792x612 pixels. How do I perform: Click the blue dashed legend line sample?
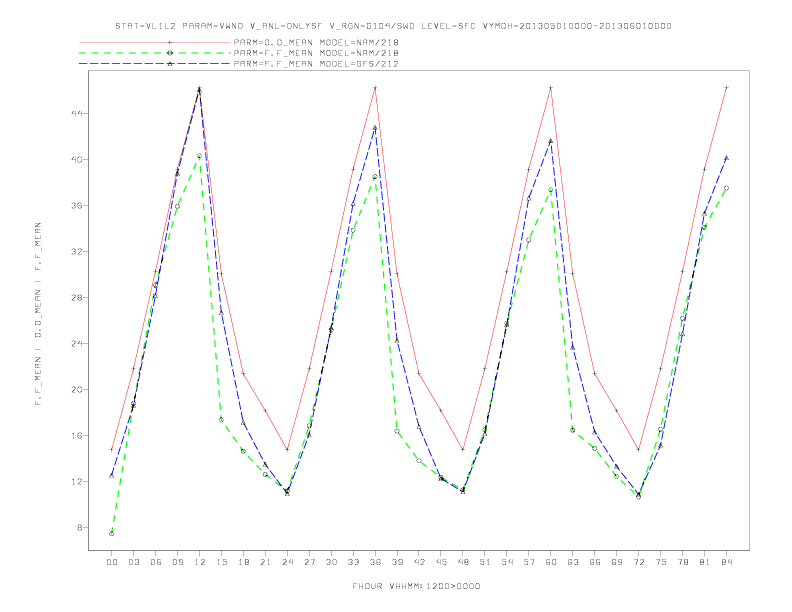(x=155, y=64)
